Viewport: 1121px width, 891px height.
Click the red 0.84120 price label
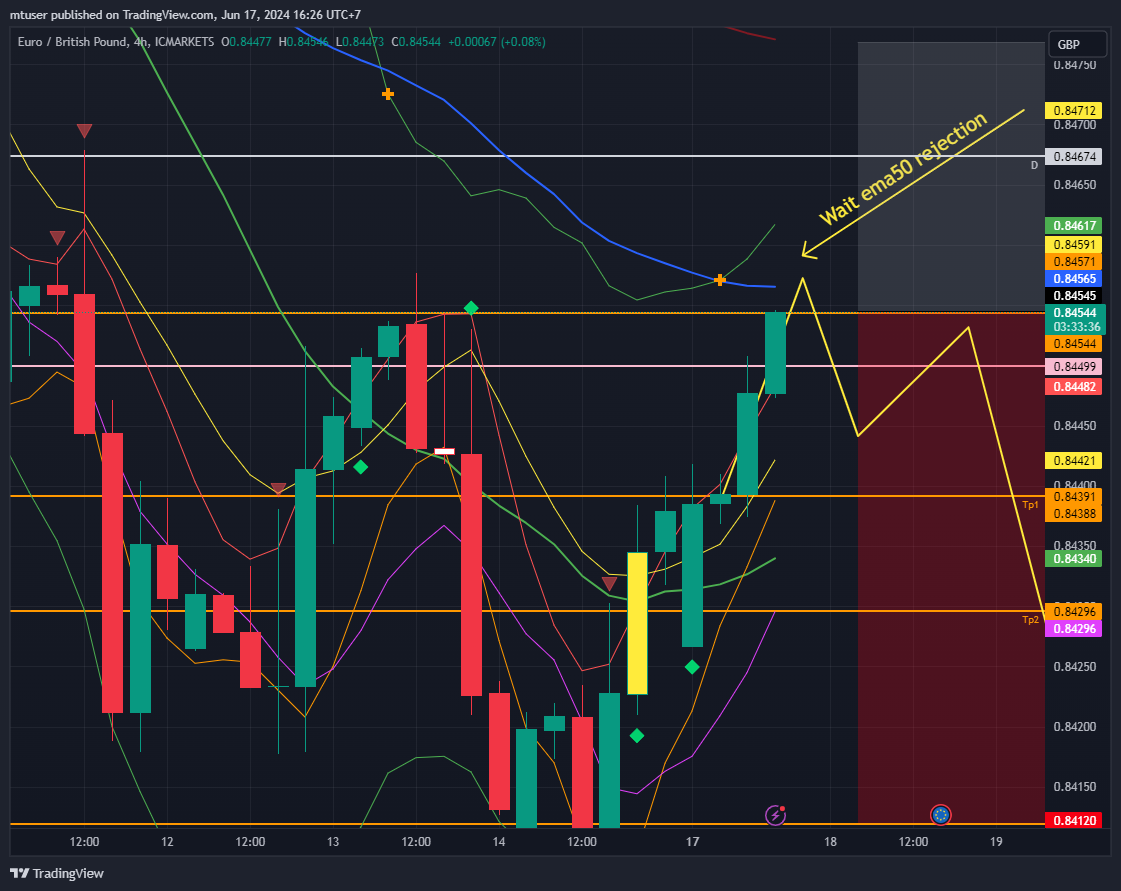coord(1074,820)
